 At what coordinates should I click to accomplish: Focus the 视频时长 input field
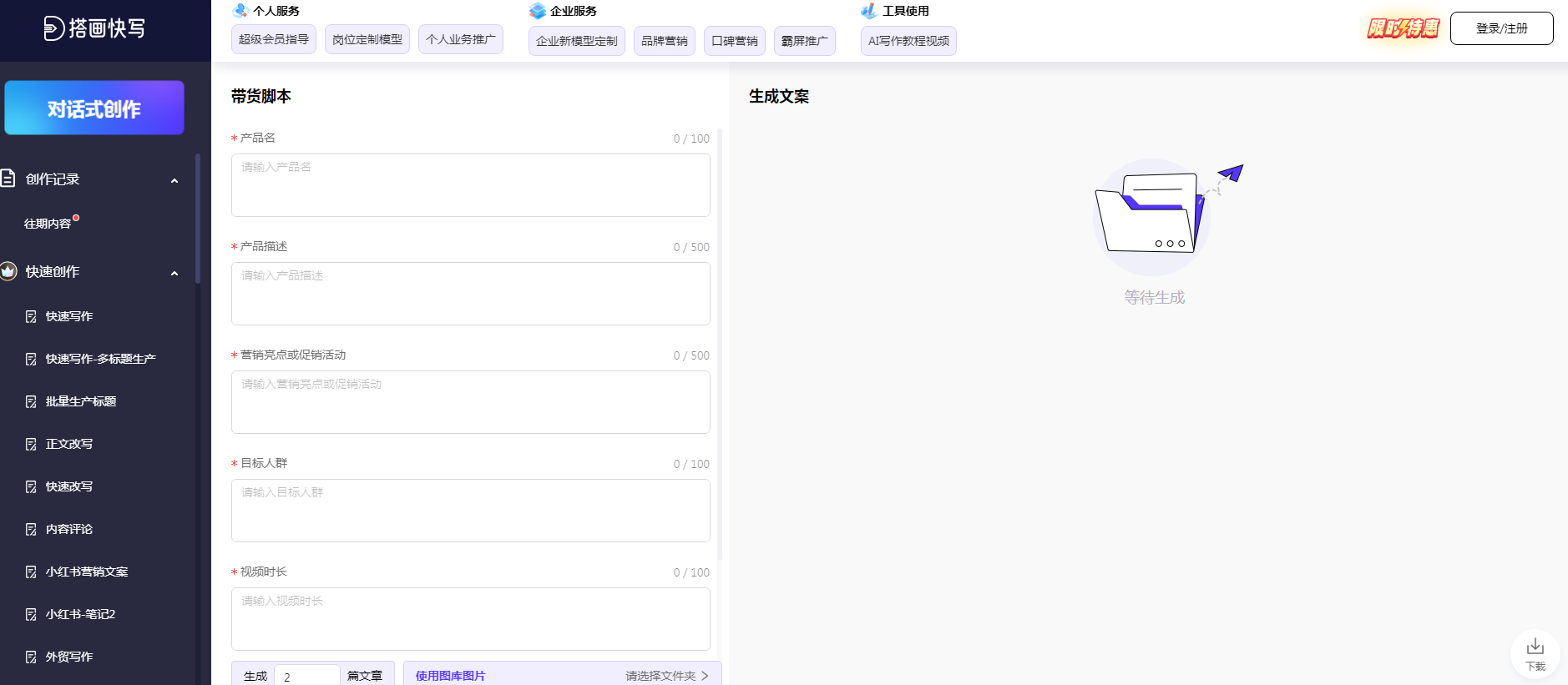point(471,619)
